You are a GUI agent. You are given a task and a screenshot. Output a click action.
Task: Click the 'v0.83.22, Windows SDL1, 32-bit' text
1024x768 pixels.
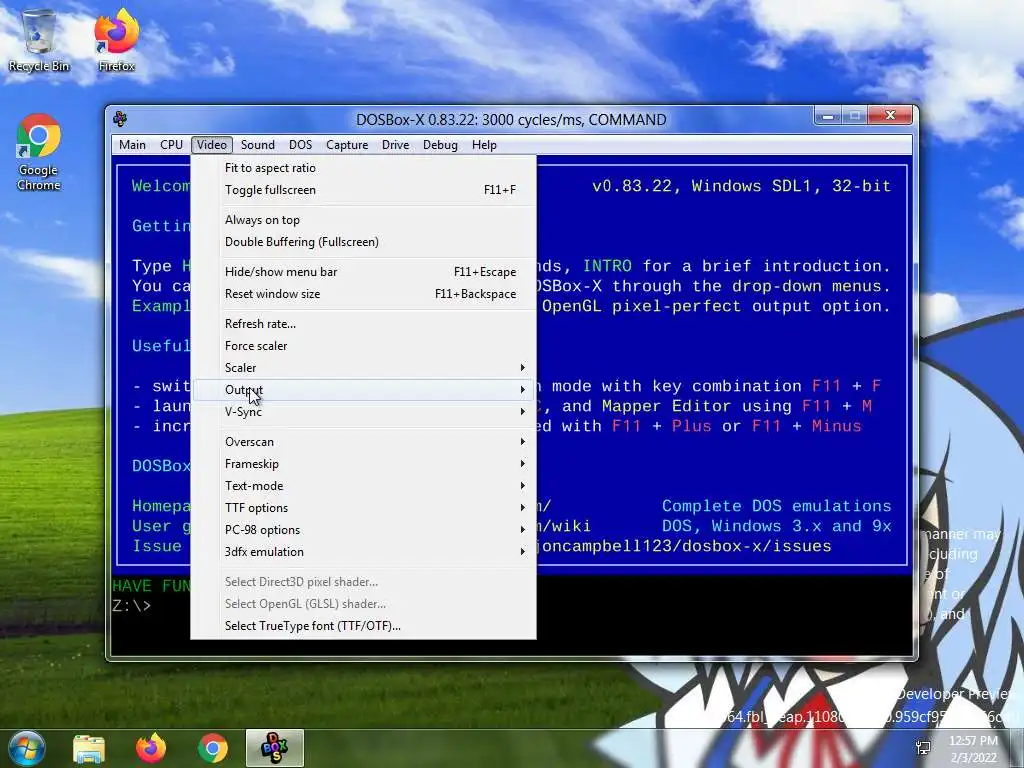pos(741,186)
